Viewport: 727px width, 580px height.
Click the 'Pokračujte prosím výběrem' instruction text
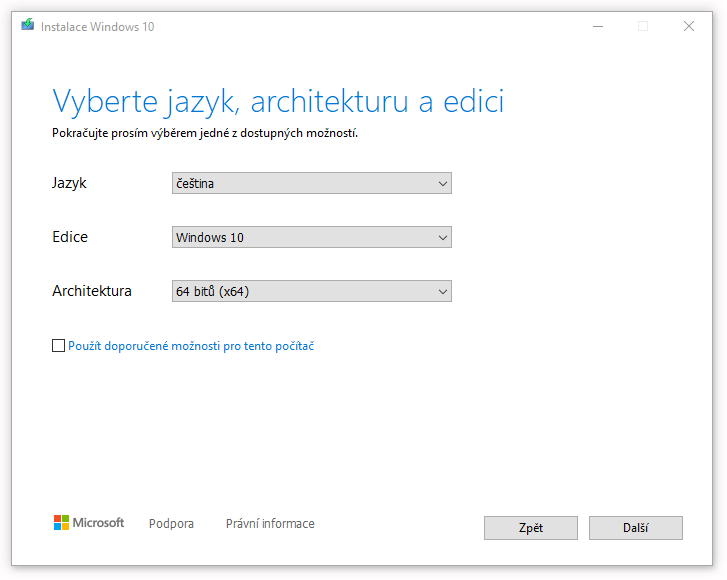[x=205, y=133]
